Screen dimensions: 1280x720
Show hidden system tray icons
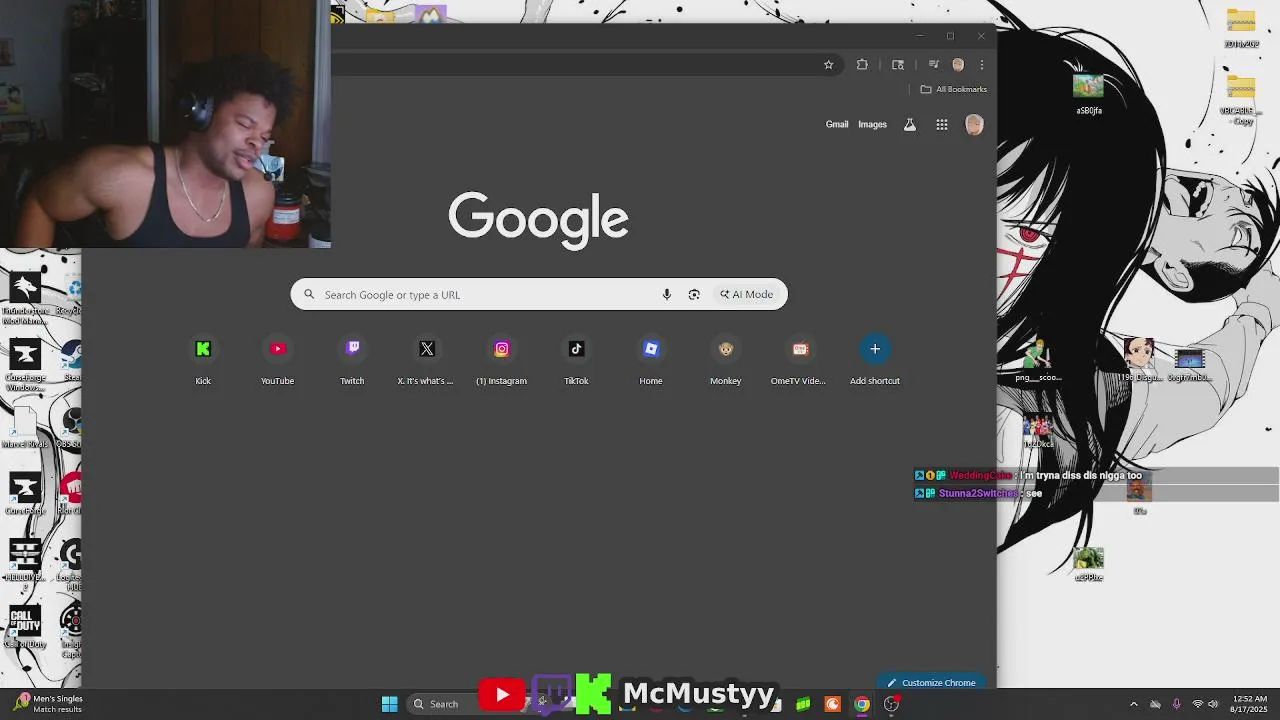[1134, 704]
